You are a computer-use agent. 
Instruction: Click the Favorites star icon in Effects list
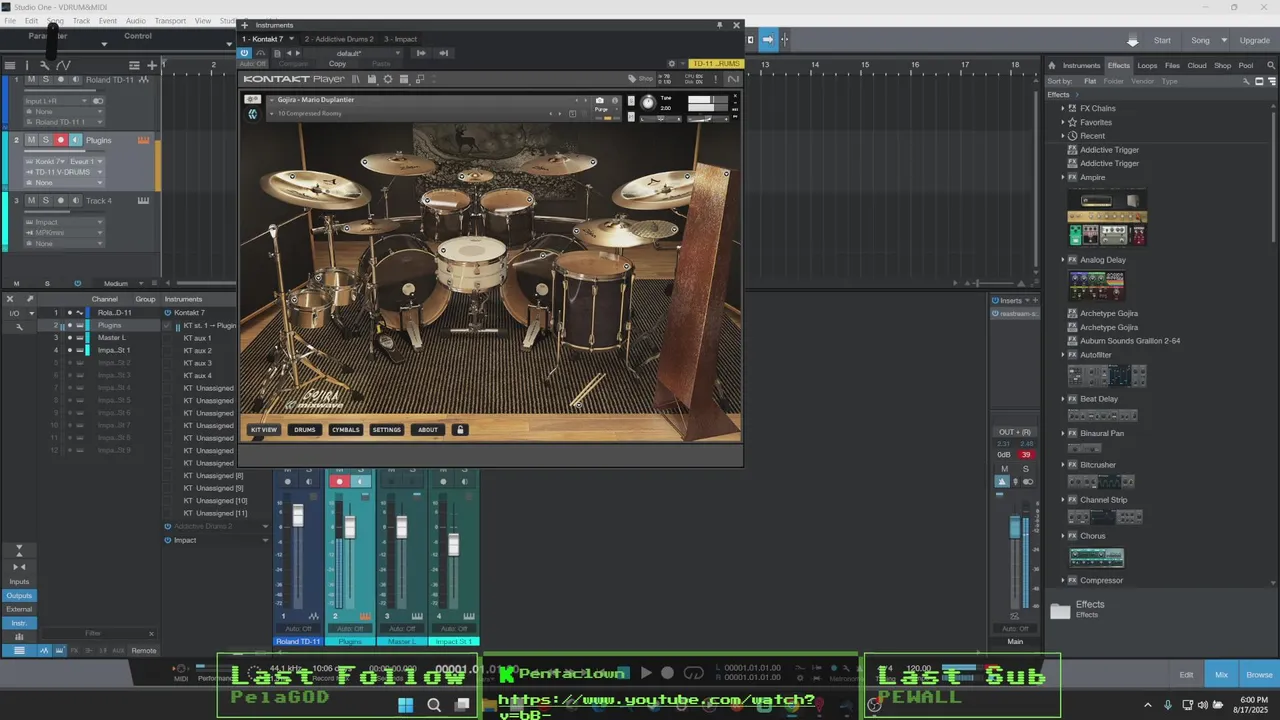pyautogui.click(x=1072, y=122)
